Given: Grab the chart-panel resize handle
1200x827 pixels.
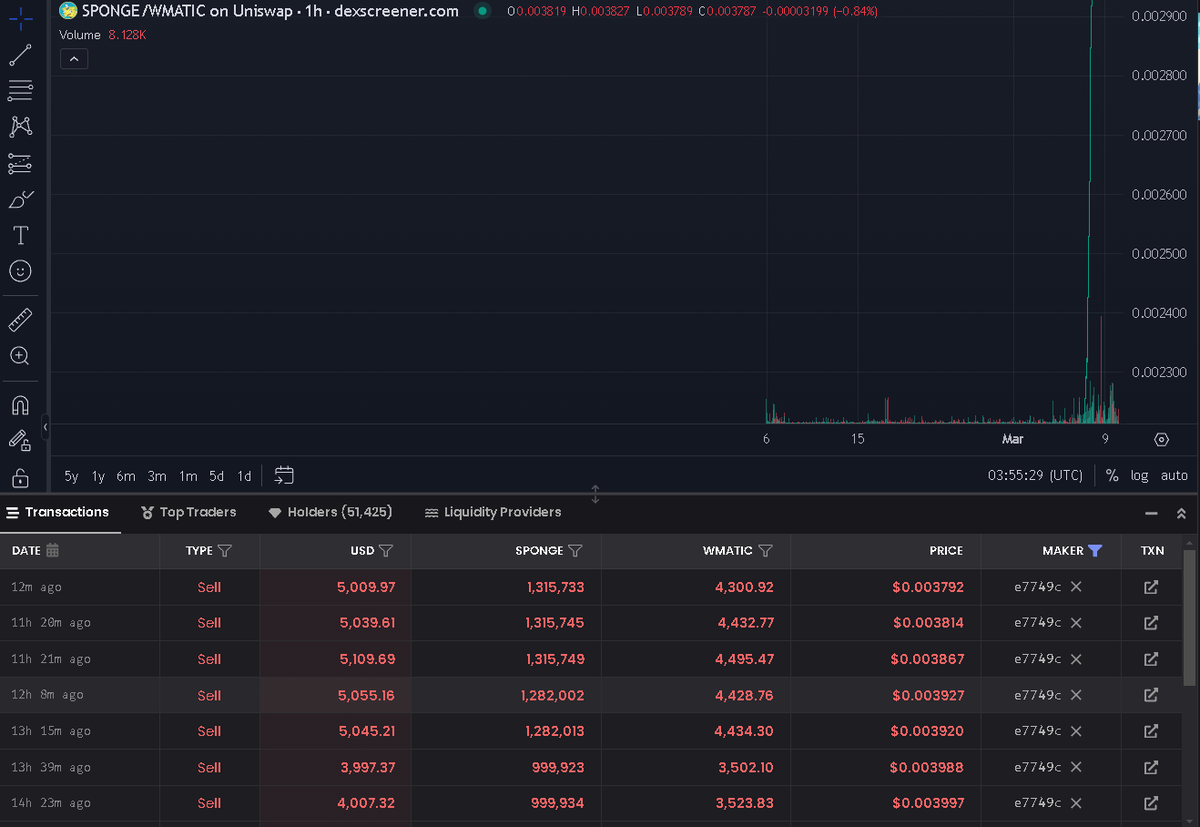Looking at the screenshot, I should 596,494.
